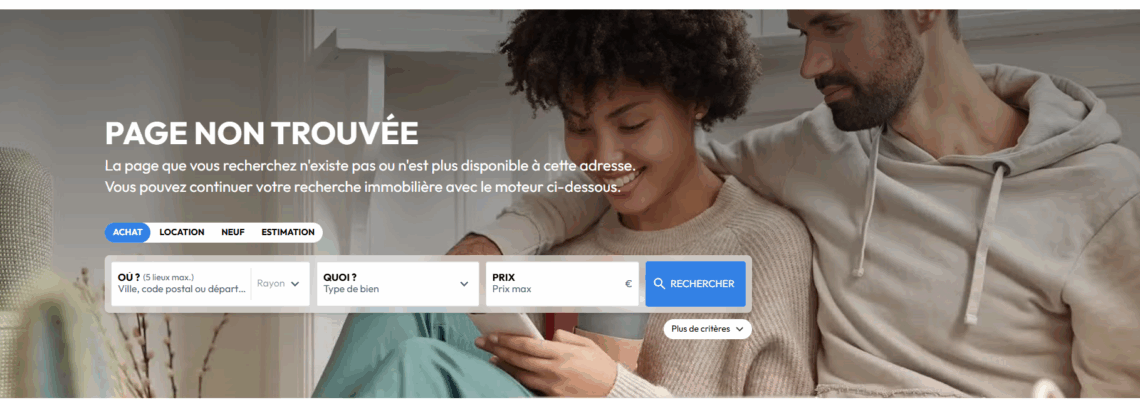The width and height of the screenshot is (1140, 400).
Task: Click the euro symbol in price field
Action: tap(628, 284)
